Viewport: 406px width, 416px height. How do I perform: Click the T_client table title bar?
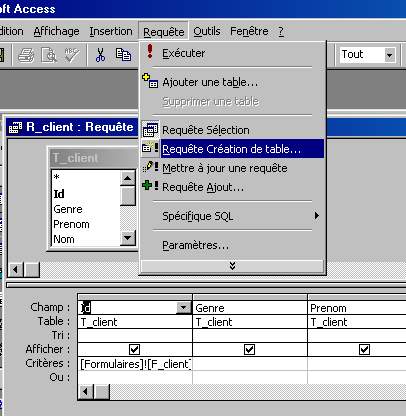point(93,158)
